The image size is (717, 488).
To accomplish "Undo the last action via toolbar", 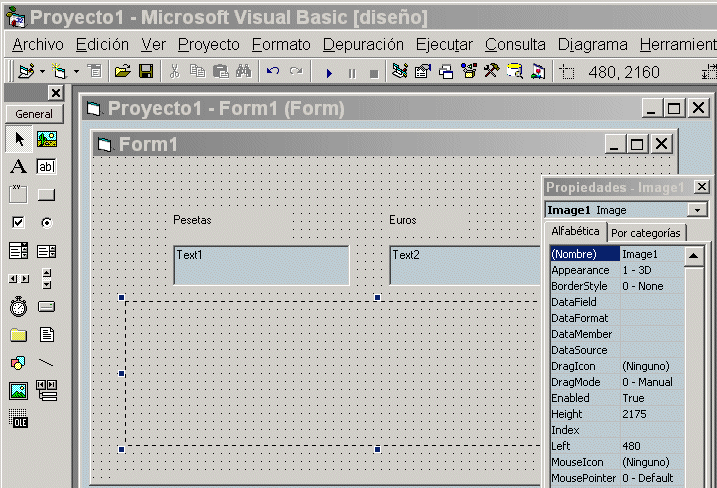I will click(x=273, y=71).
